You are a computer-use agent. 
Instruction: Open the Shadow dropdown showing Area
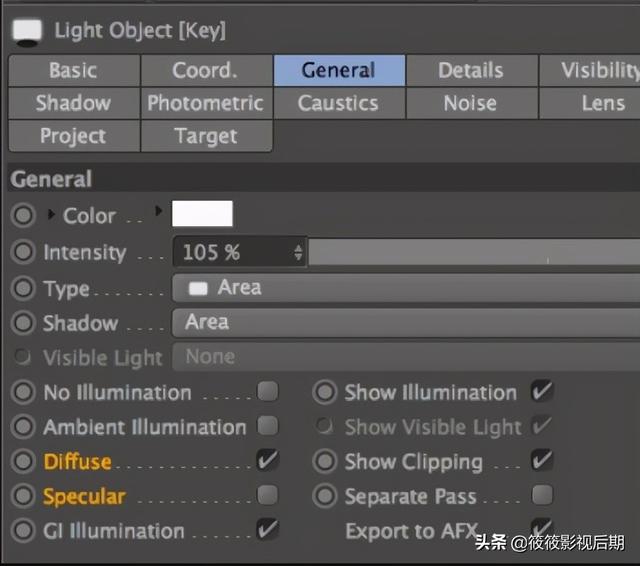point(407,323)
